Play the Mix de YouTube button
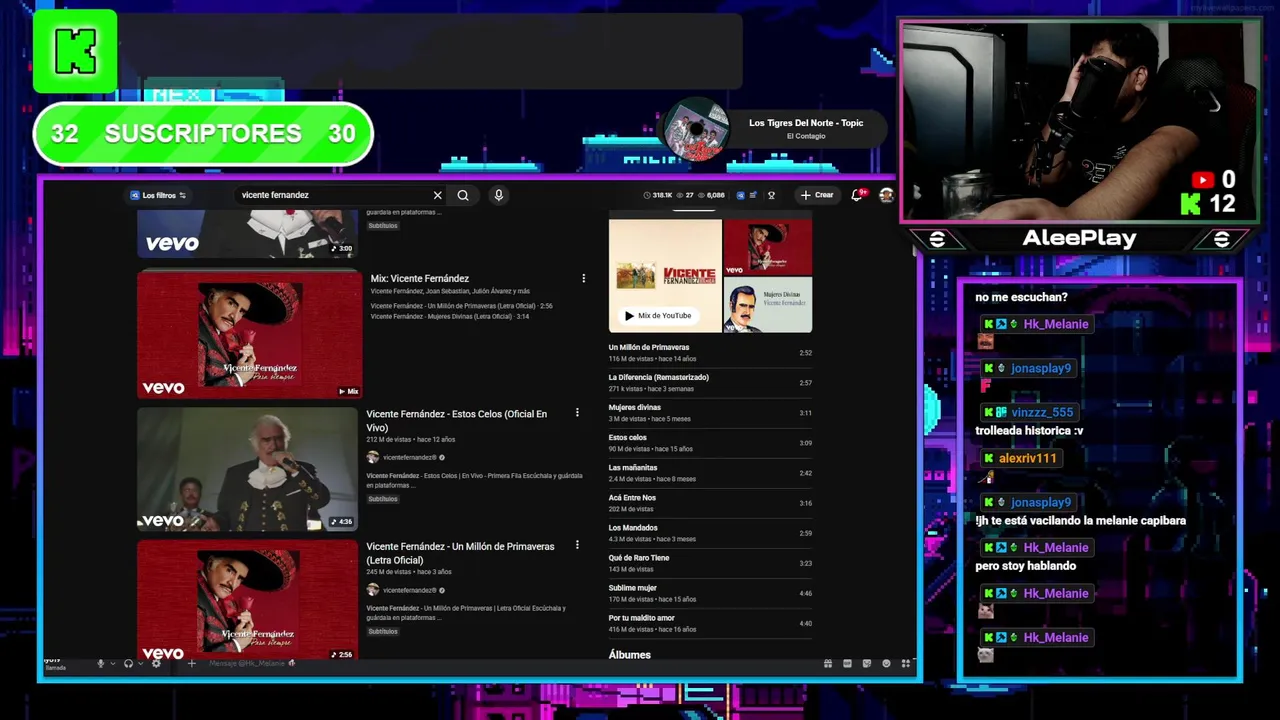 [657, 316]
